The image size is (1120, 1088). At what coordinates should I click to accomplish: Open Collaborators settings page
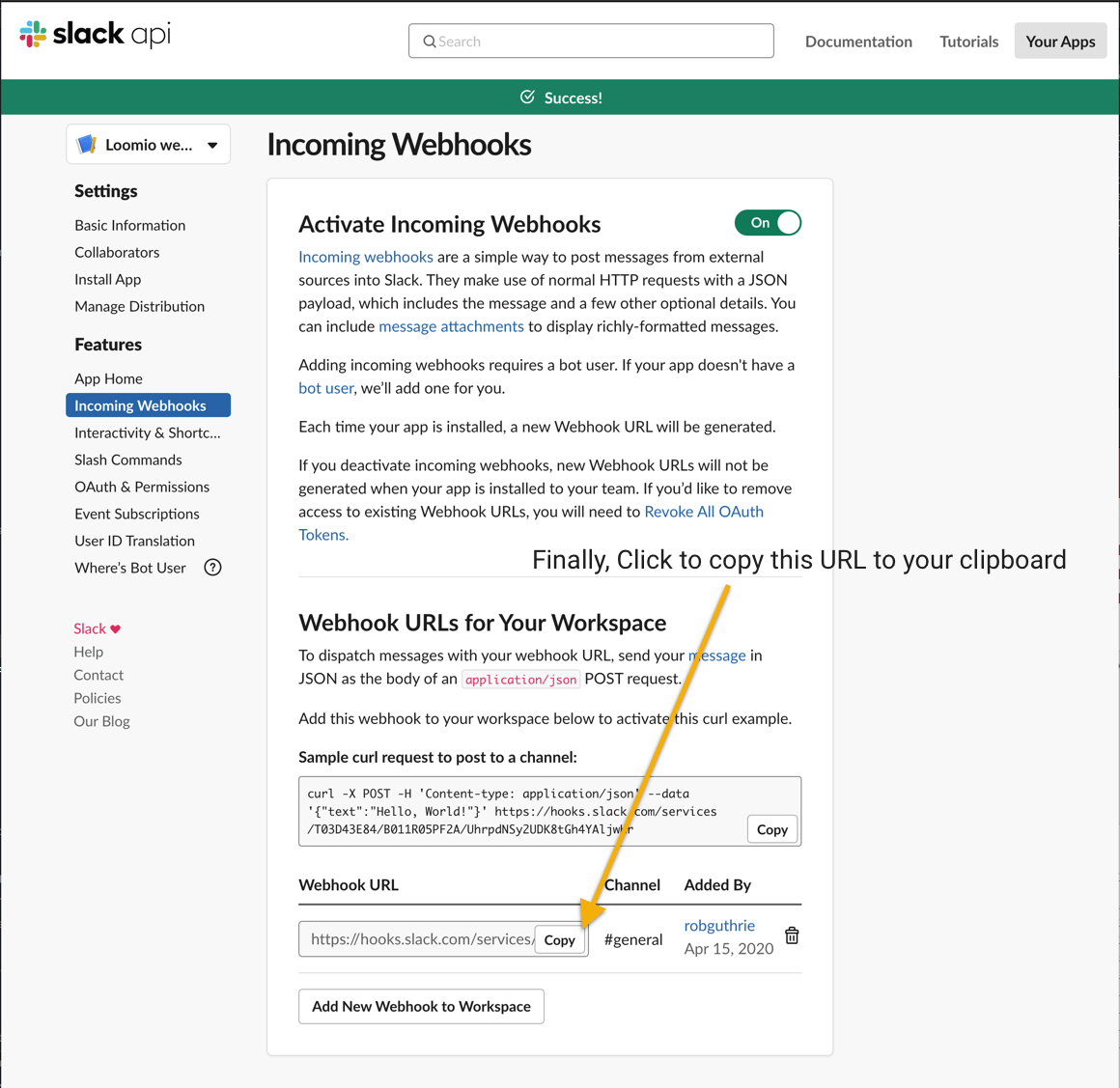coord(117,252)
